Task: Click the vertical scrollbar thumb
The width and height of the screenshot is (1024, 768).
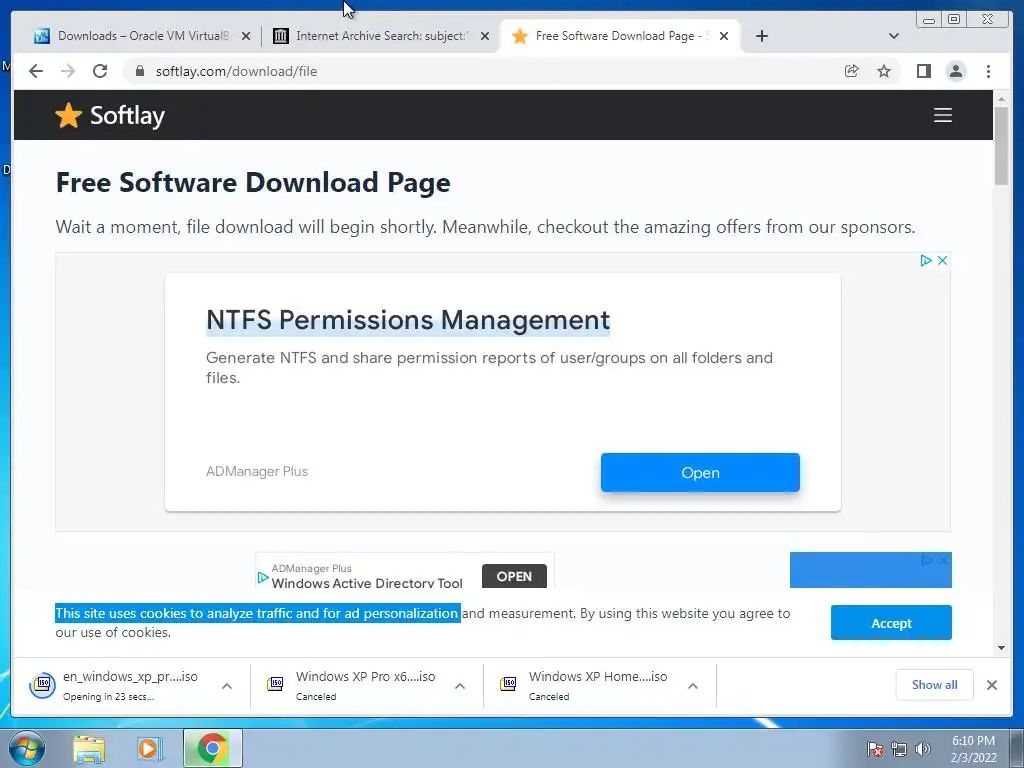Action: tap(1001, 146)
